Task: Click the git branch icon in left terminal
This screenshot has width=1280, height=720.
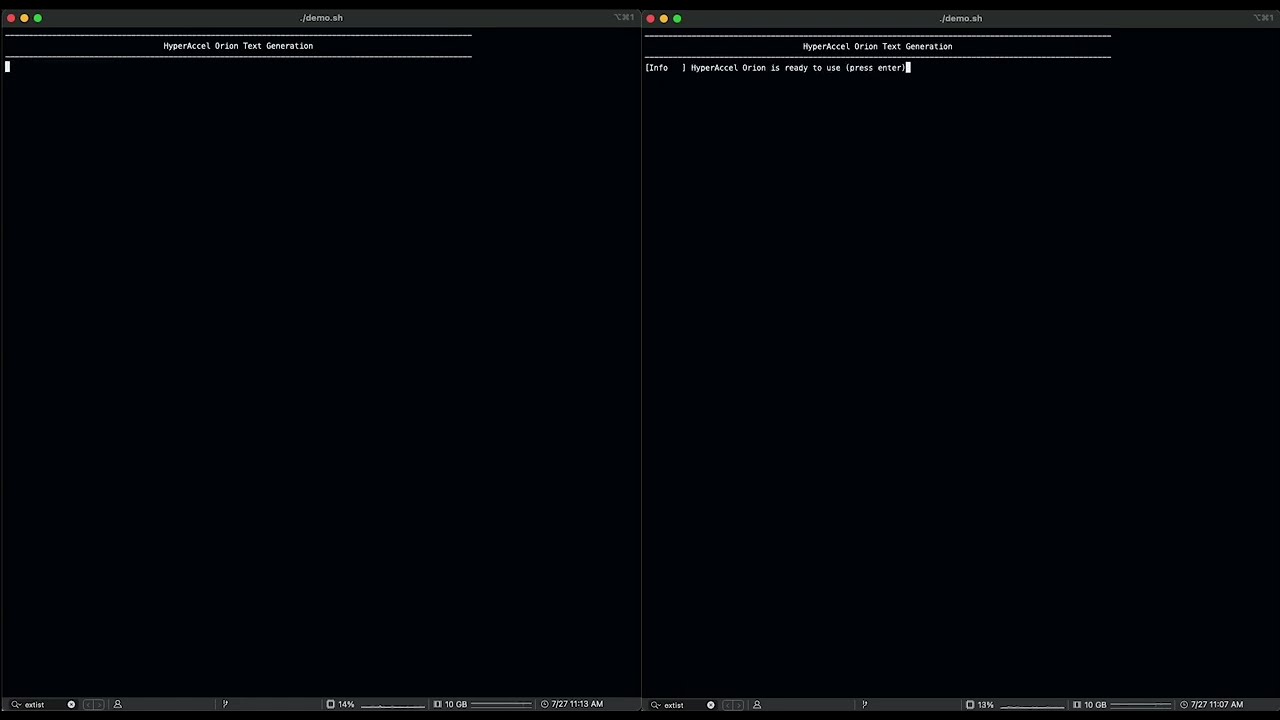Action: pos(225,704)
